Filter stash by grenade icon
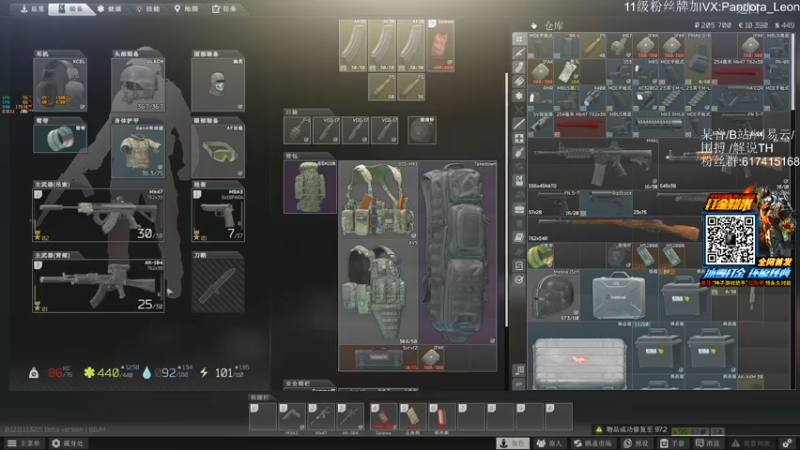The height and width of the screenshot is (450, 800). [x=519, y=153]
